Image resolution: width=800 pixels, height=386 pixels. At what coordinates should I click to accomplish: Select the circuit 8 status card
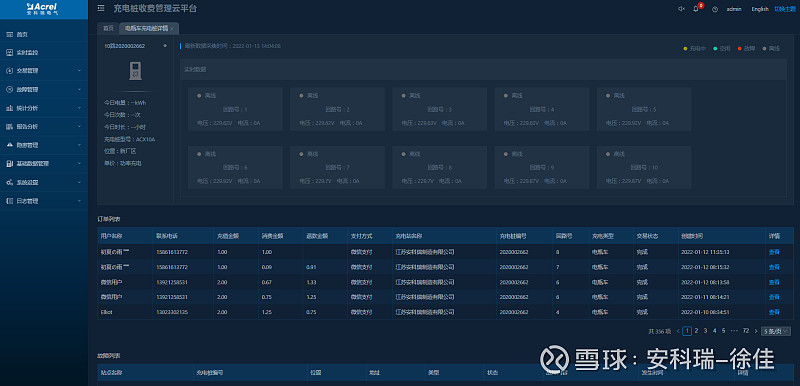coord(440,167)
